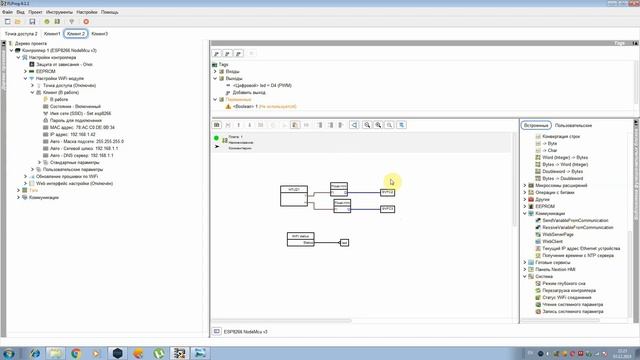The height and width of the screenshot is (360, 640).
Task: Click the chip icon beside Контроллер 1
Action: pos(18,51)
